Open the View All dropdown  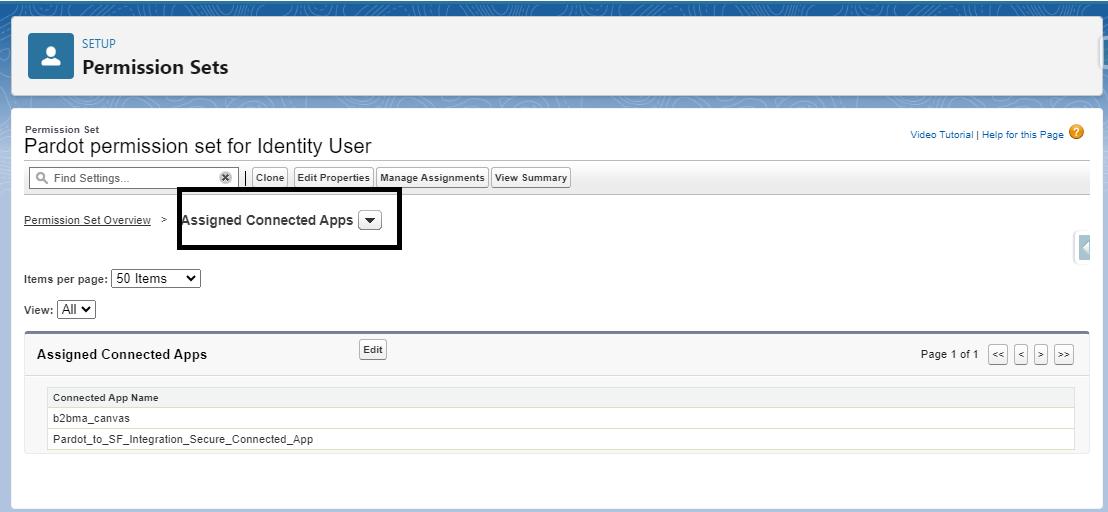point(76,309)
